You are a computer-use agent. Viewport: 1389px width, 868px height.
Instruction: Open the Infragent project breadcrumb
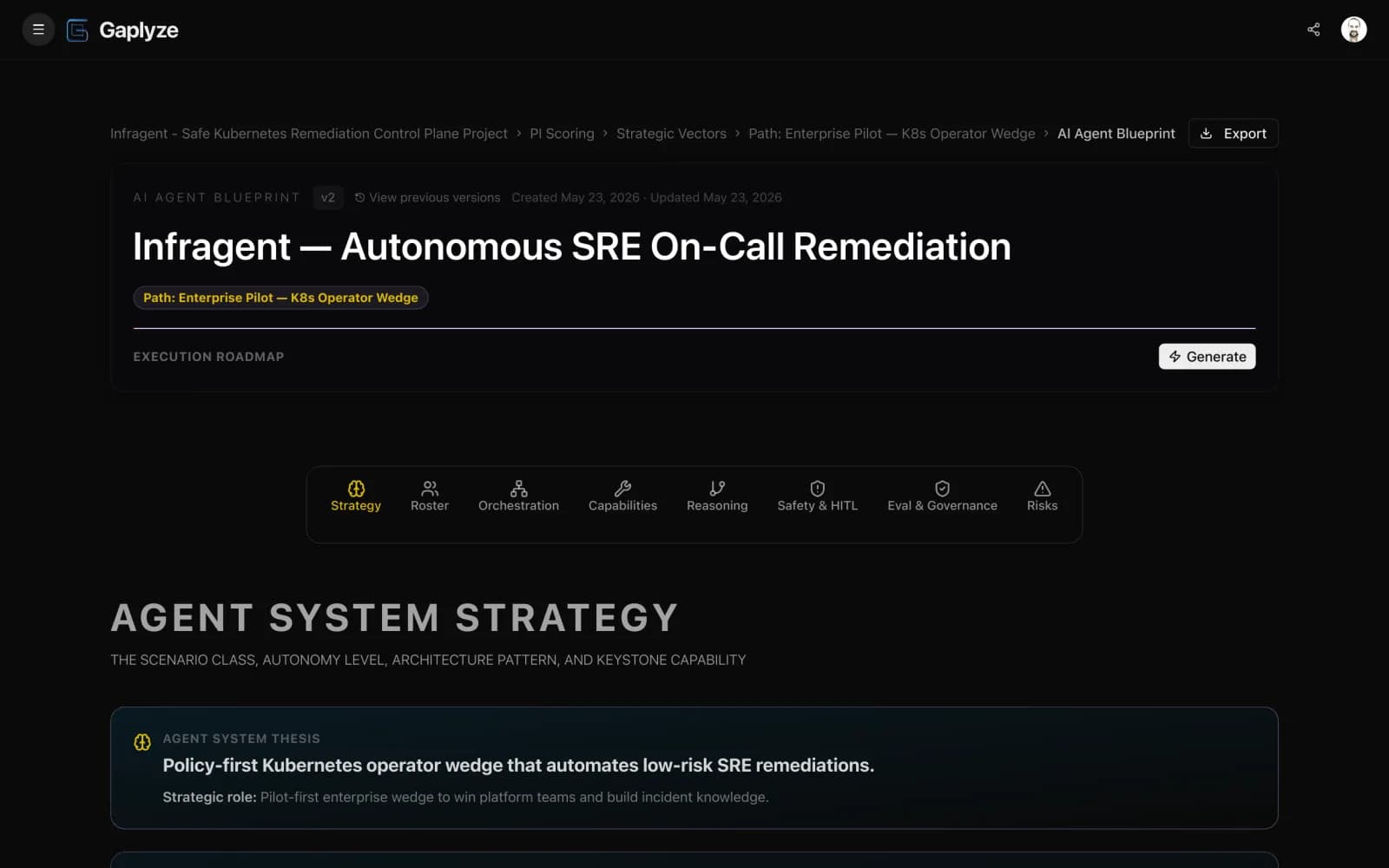click(x=308, y=134)
